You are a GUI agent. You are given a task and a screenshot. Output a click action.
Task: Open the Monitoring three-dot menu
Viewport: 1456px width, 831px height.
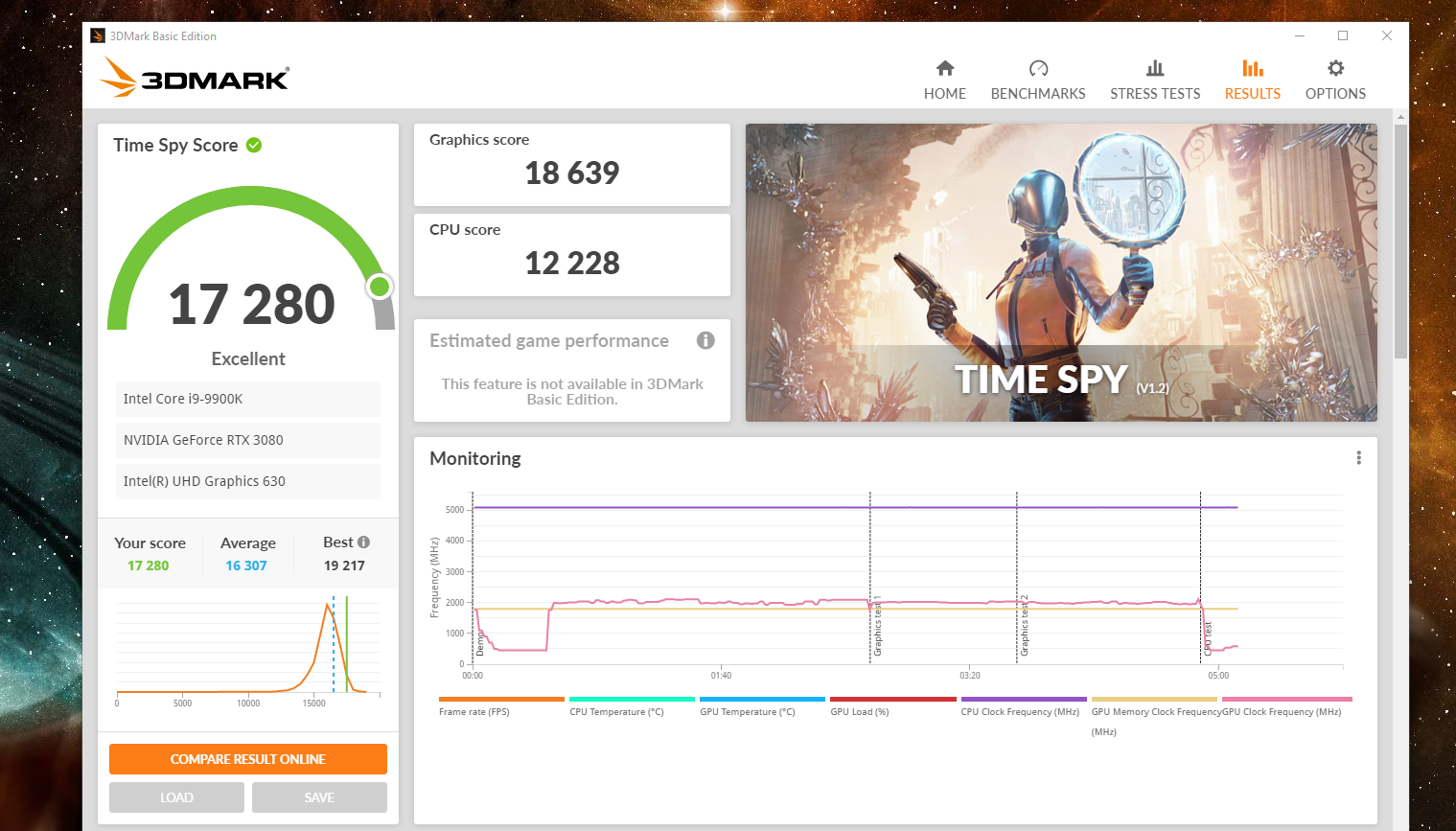pyautogui.click(x=1358, y=458)
